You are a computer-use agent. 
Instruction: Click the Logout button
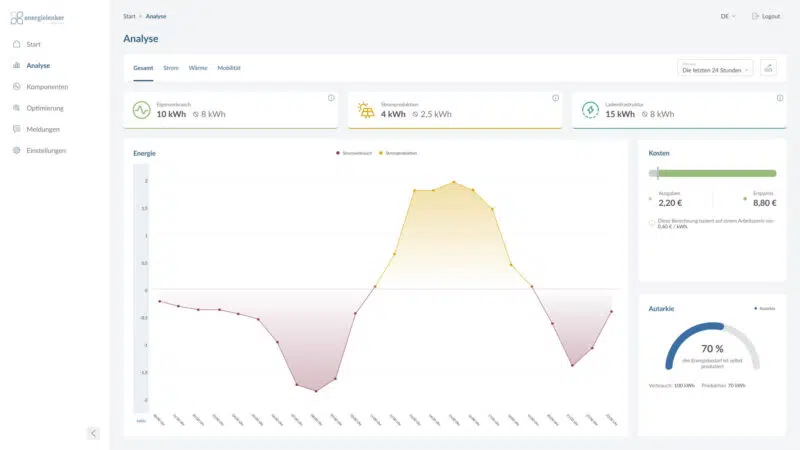(x=765, y=16)
